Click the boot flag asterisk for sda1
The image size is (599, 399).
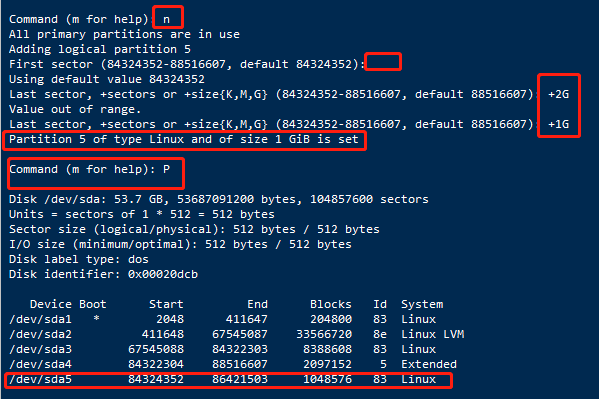(96, 318)
